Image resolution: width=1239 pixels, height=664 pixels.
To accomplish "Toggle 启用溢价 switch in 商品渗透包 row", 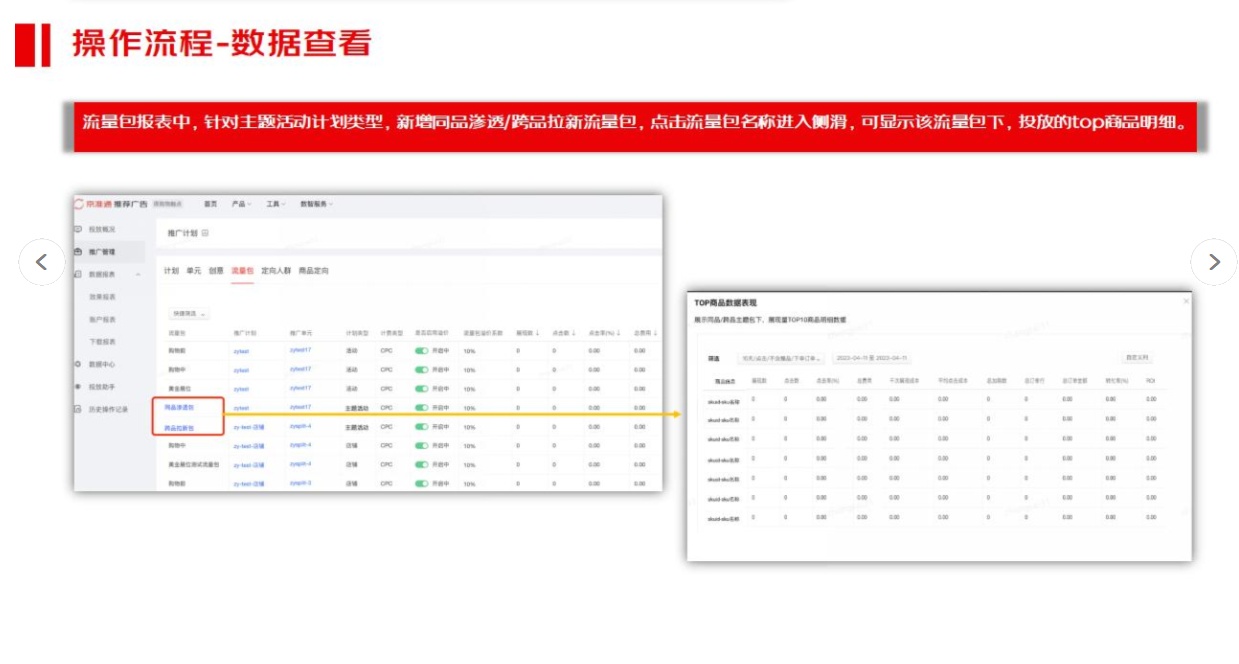I will [421, 407].
